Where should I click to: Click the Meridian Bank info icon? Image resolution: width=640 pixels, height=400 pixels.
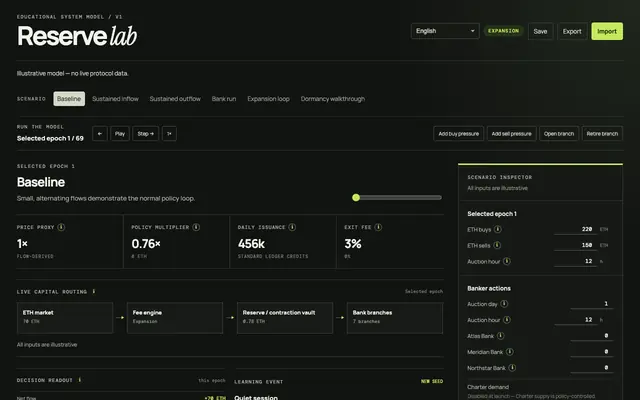coord(510,352)
